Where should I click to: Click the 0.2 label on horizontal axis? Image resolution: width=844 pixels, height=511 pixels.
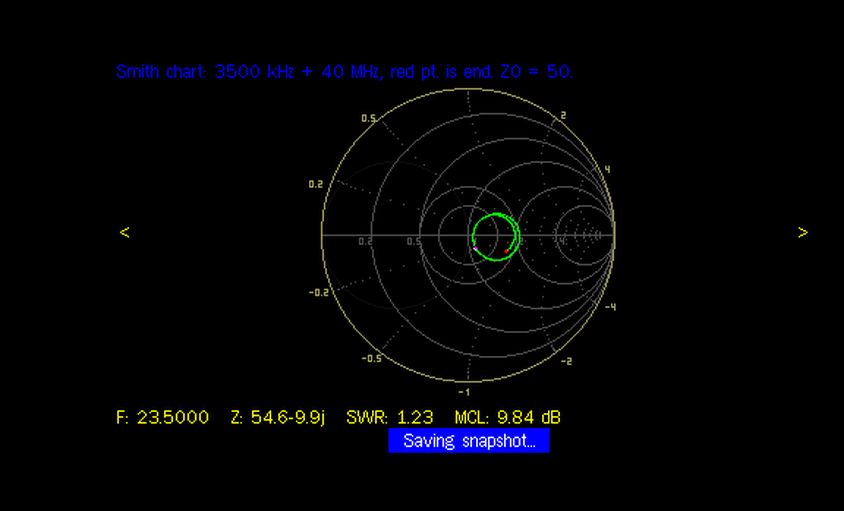click(365, 241)
